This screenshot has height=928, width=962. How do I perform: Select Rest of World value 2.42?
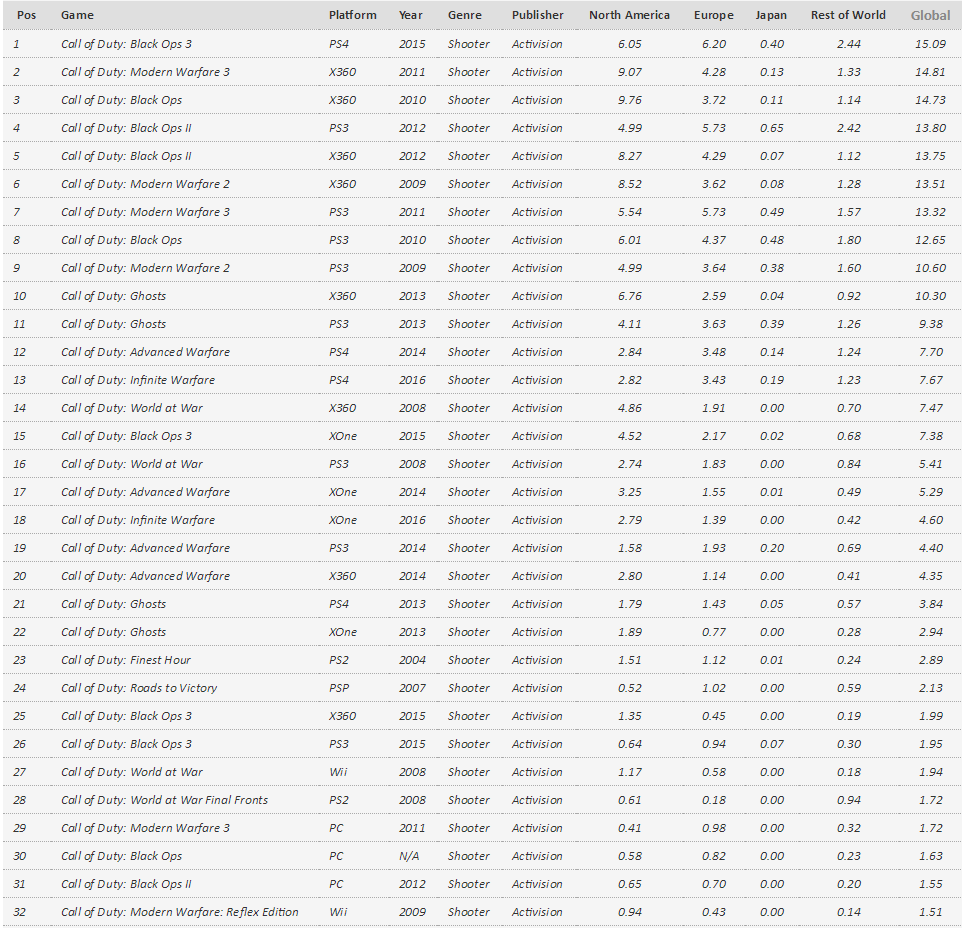[848, 128]
